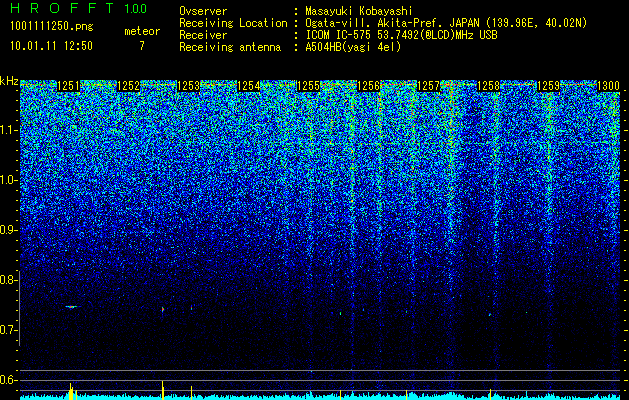Image resolution: width=629 pixels, height=400 pixels.
Task: Click the "Receiving Location" label
Action: pyautogui.click(x=233, y=23)
